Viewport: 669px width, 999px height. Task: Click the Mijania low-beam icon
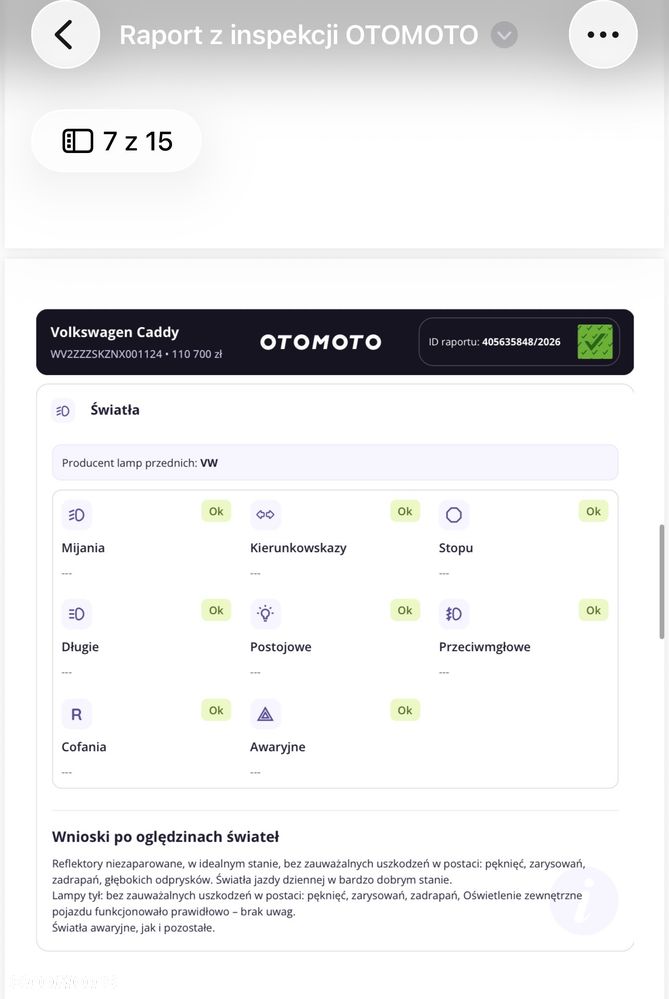click(76, 515)
